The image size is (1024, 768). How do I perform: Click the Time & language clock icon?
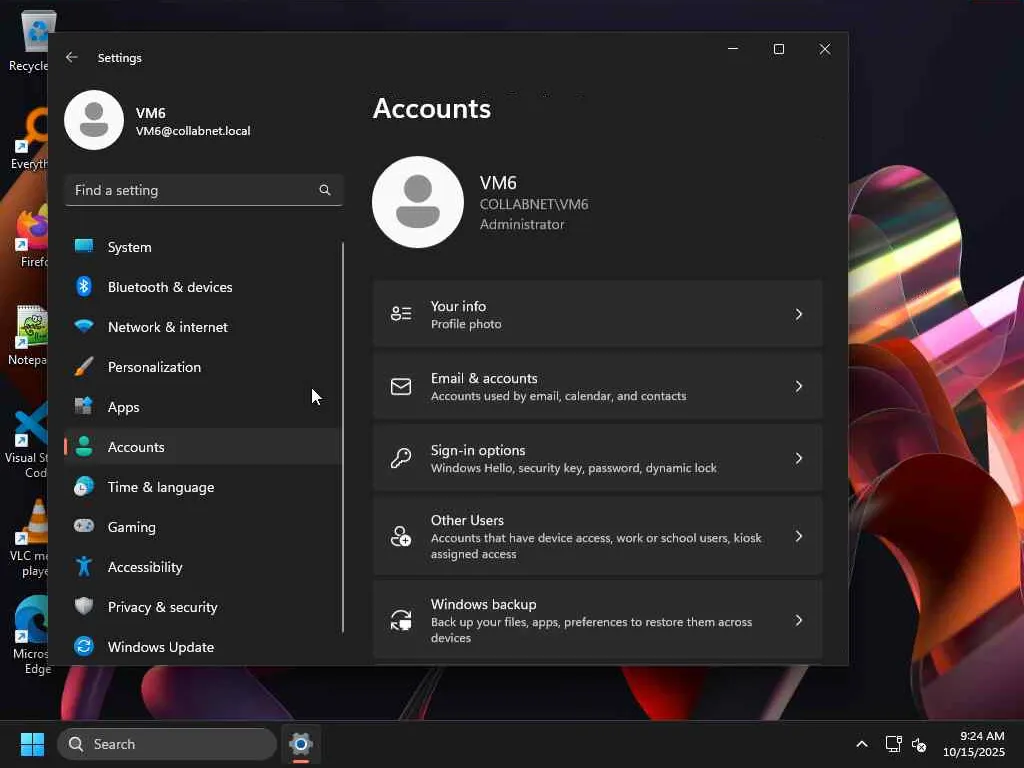84,487
